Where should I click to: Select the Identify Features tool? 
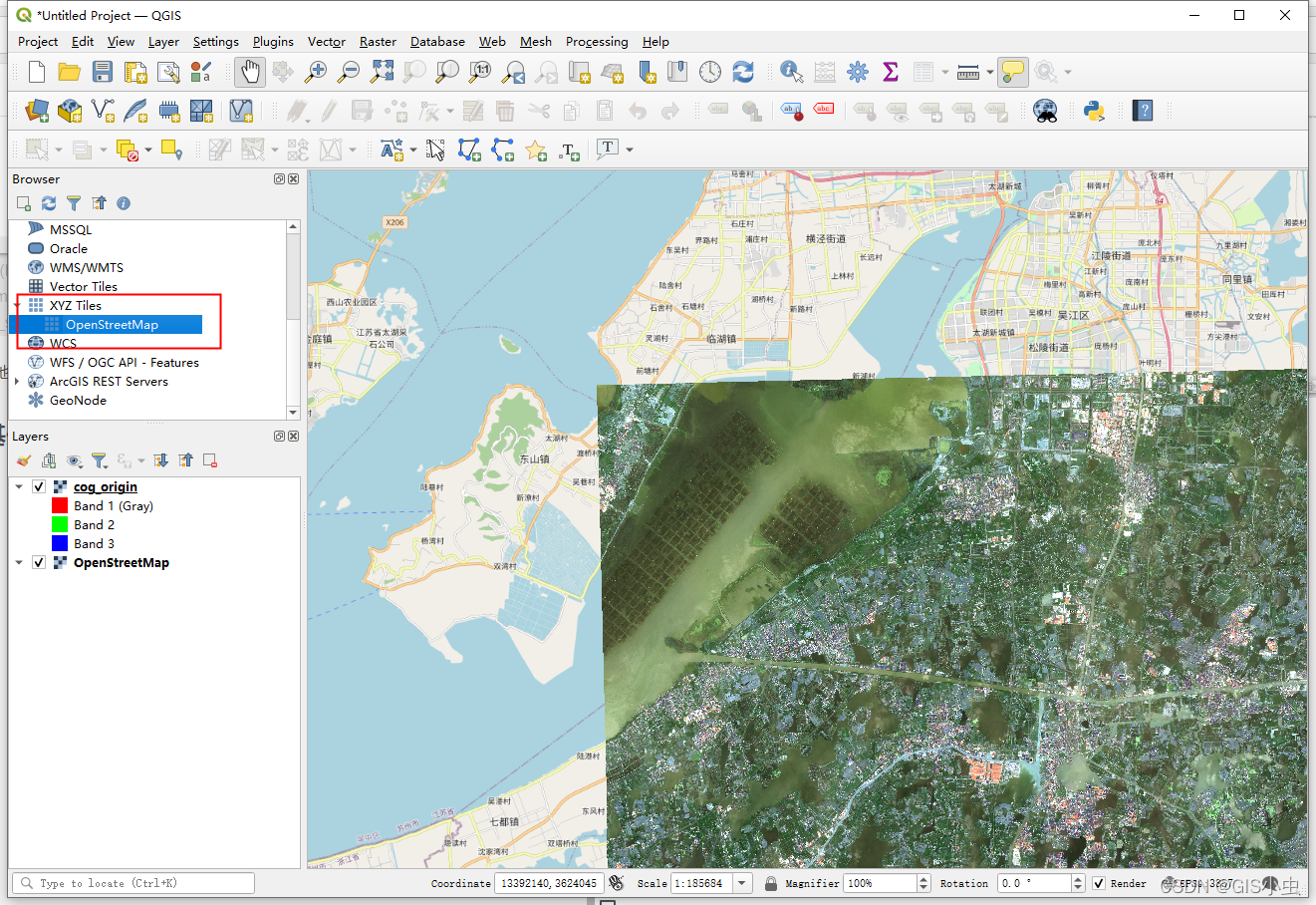tap(792, 72)
